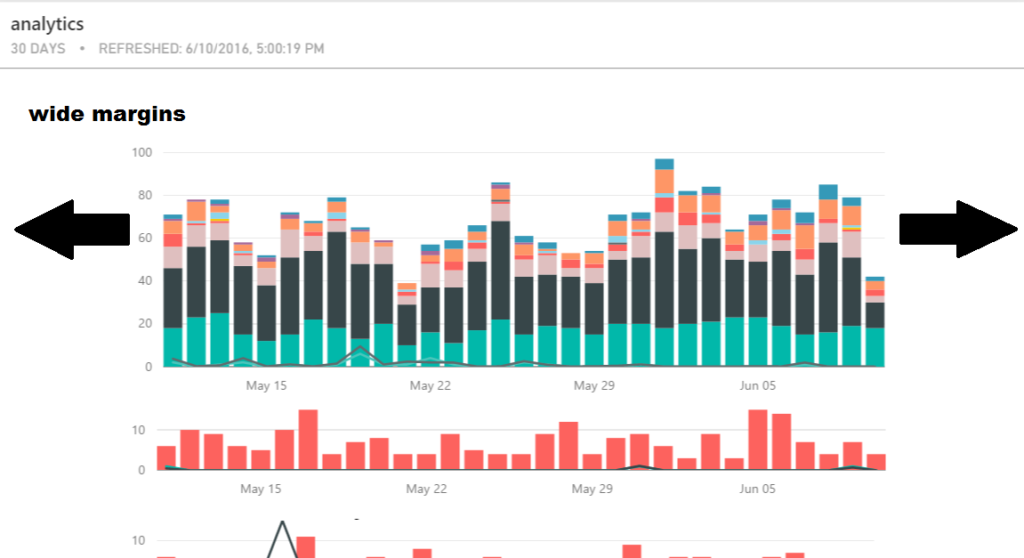The image size is (1024, 558).
Task: Select the "wide margins" annotation text
Action: pos(107,114)
